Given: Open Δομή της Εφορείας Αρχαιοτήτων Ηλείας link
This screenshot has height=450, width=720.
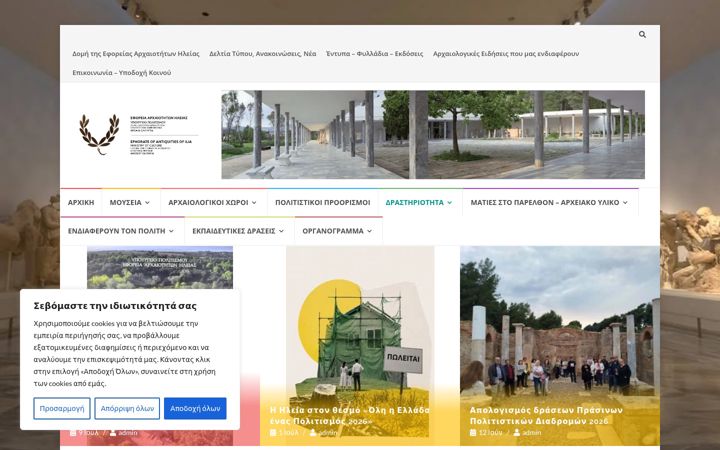Looking at the screenshot, I should click(136, 54).
